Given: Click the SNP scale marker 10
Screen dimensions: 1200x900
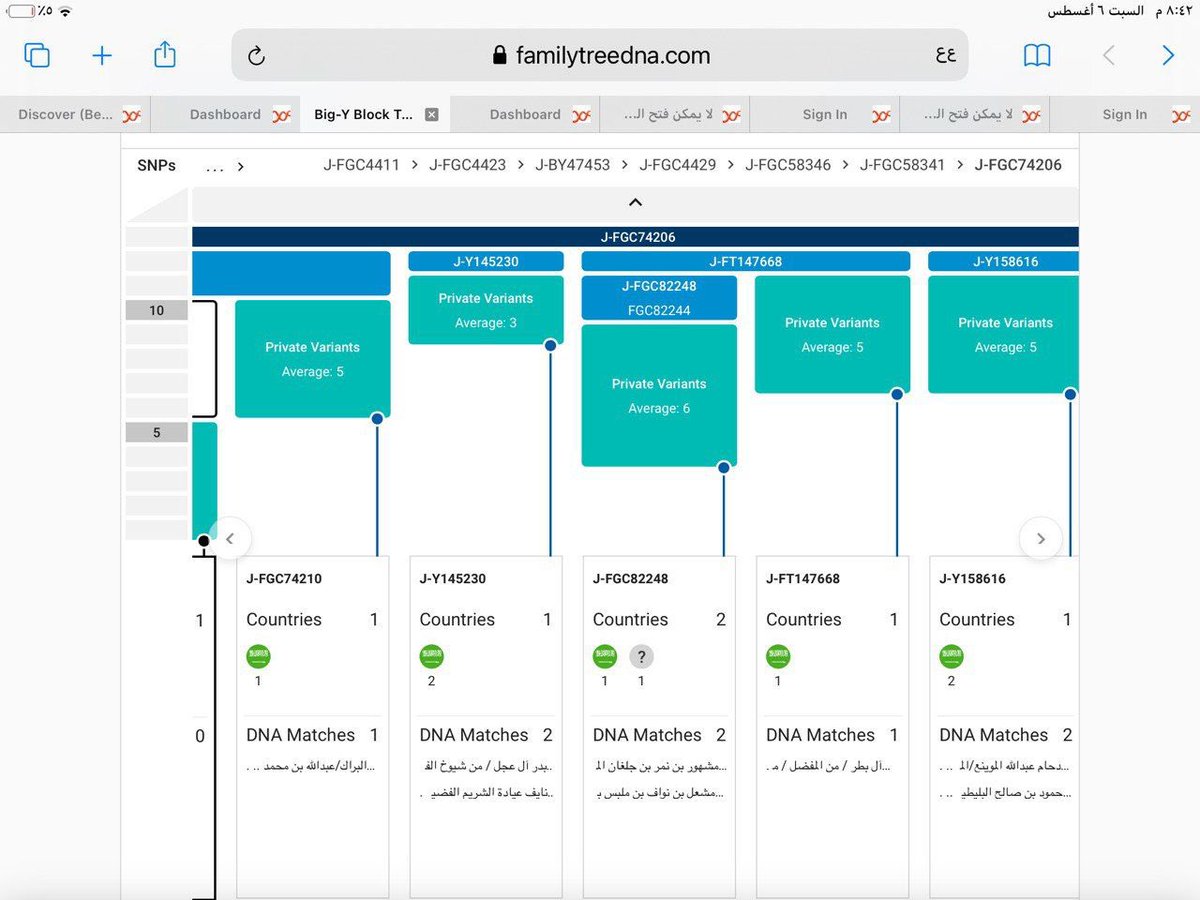Looking at the screenshot, I should click(156, 310).
